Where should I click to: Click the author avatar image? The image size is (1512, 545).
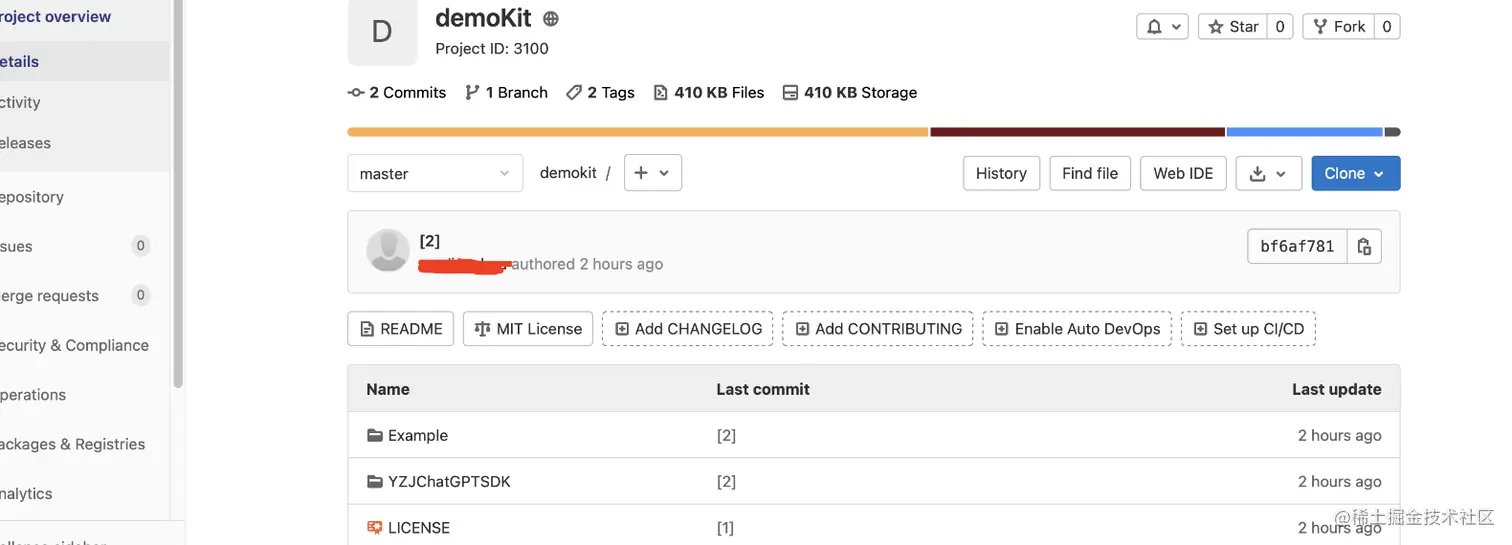tap(388, 250)
